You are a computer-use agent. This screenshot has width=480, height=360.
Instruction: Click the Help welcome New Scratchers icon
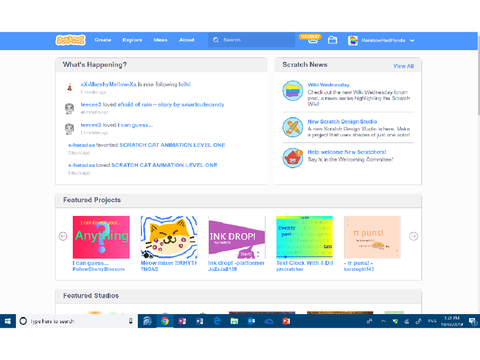coord(293,158)
